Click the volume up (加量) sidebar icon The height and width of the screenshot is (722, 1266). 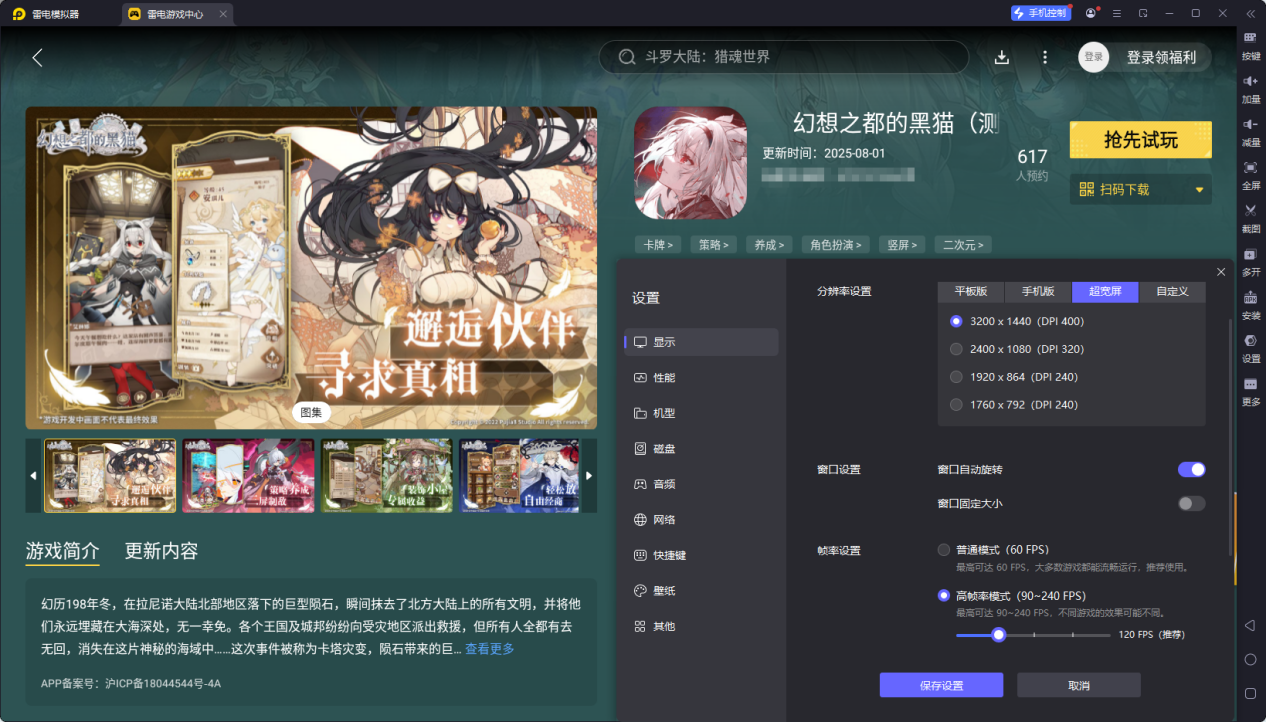point(1250,87)
